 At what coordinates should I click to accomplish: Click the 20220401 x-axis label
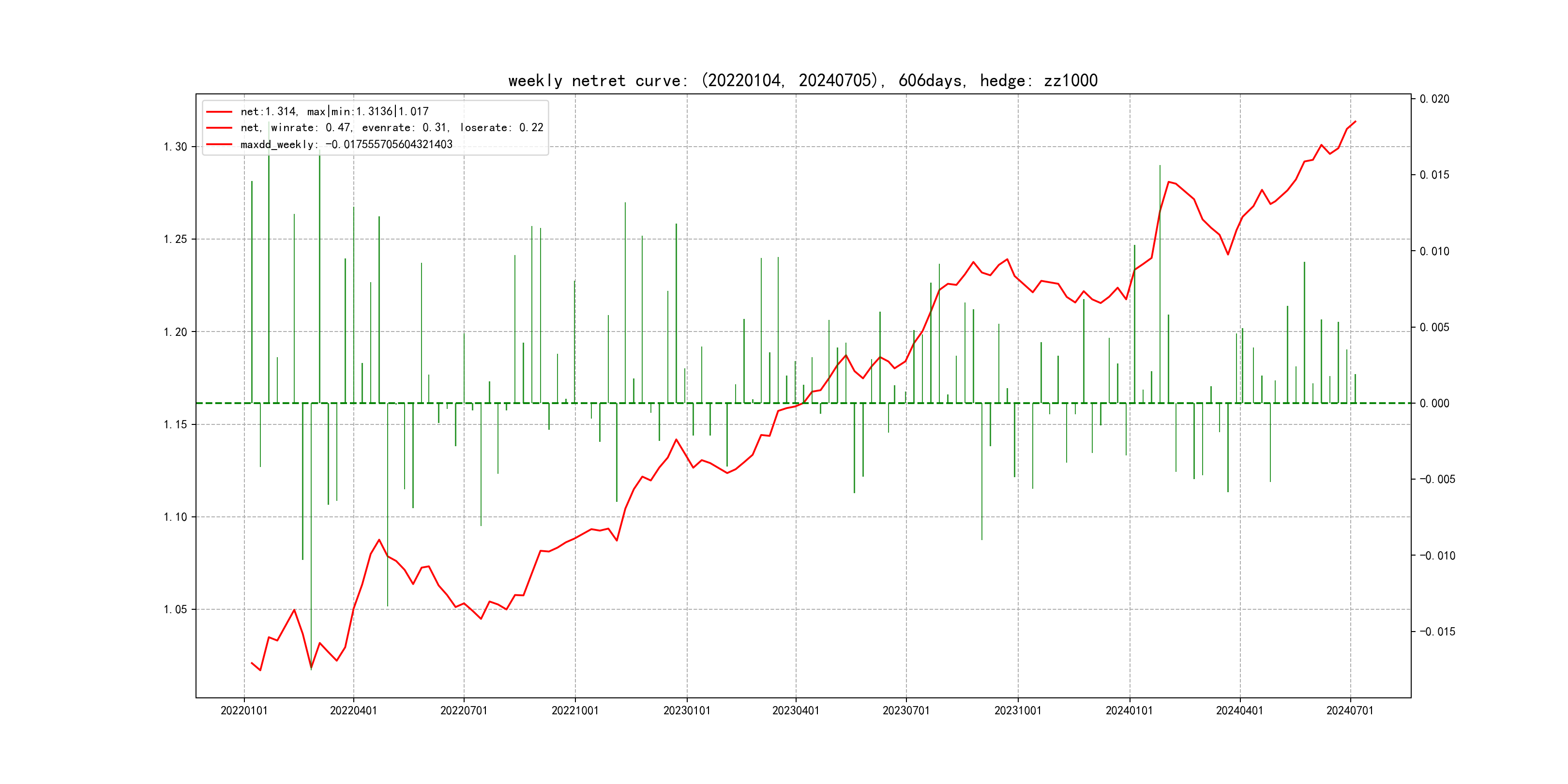[x=354, y=710]
